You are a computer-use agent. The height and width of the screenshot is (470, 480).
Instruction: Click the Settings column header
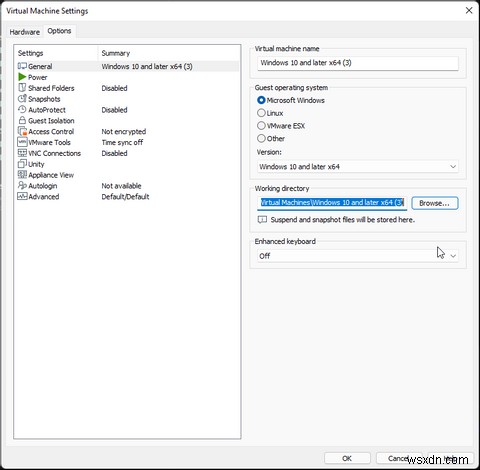pos(31,53)
